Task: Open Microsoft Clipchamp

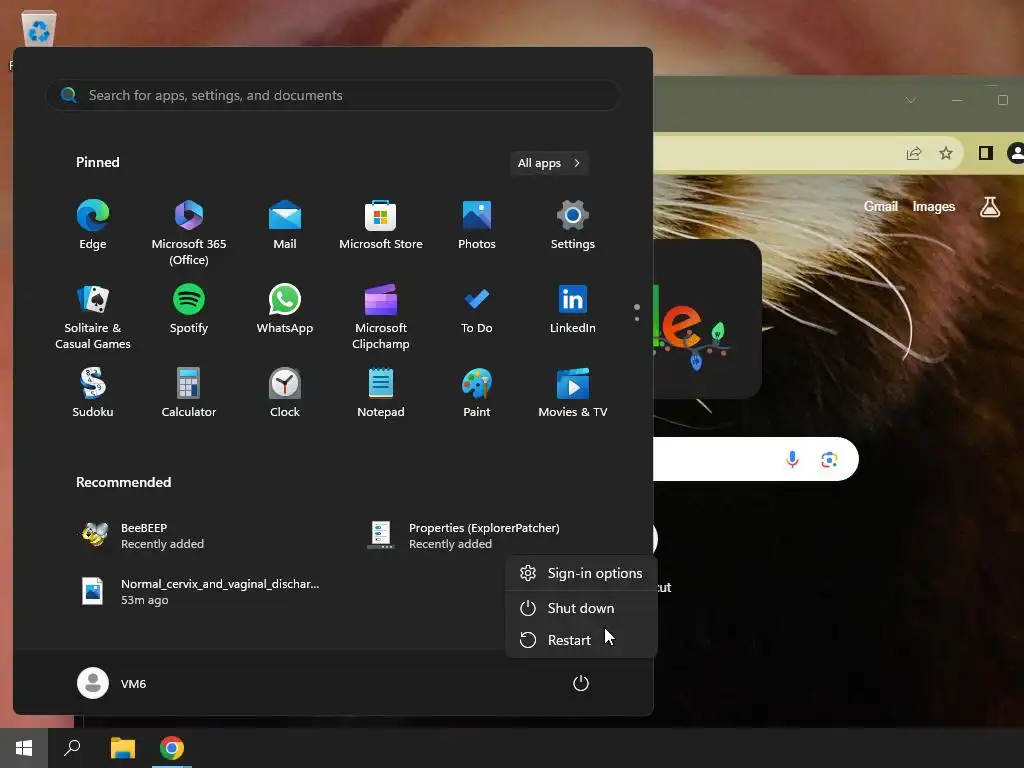Action: [x=381, y=317]
